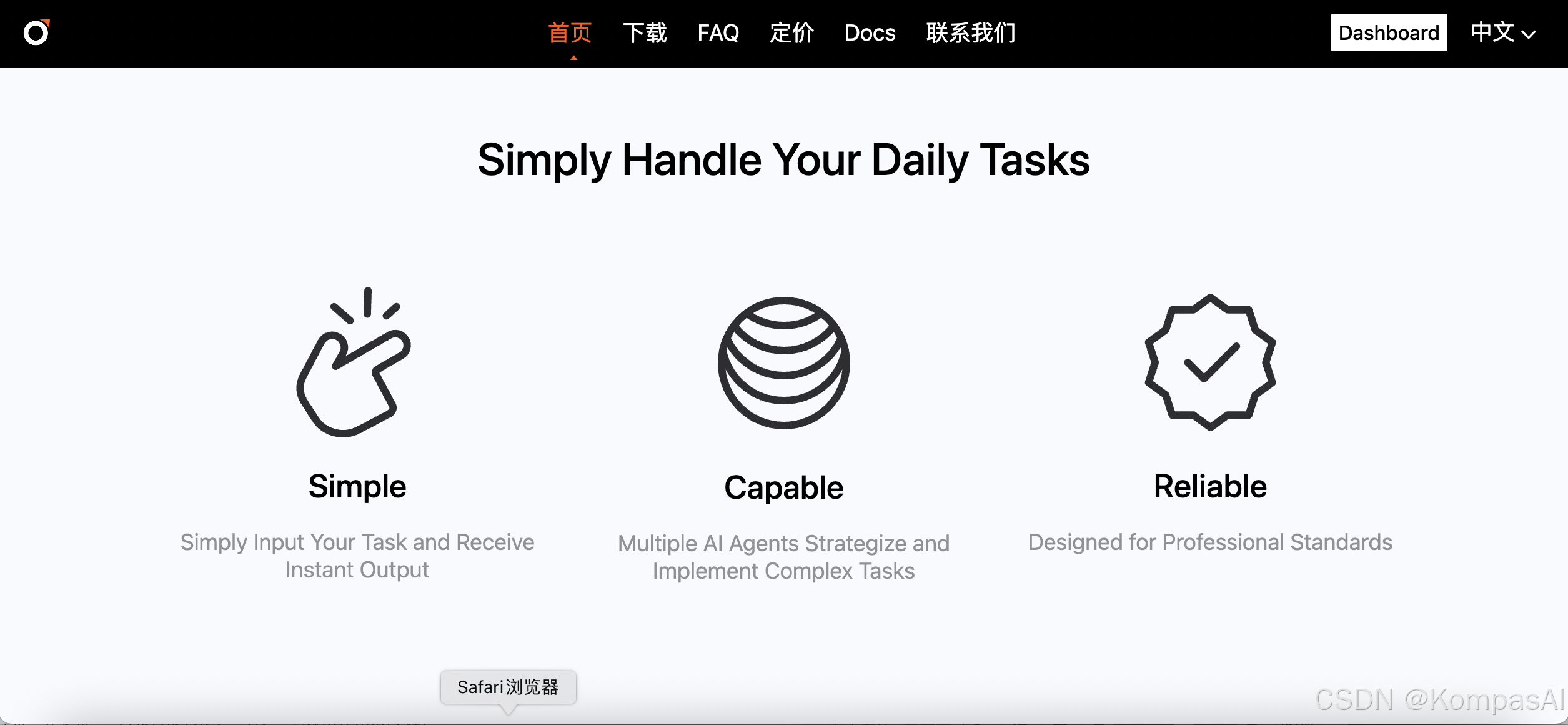Open the 首页 navigation tab
The image size is (1568, 725).
570,32
